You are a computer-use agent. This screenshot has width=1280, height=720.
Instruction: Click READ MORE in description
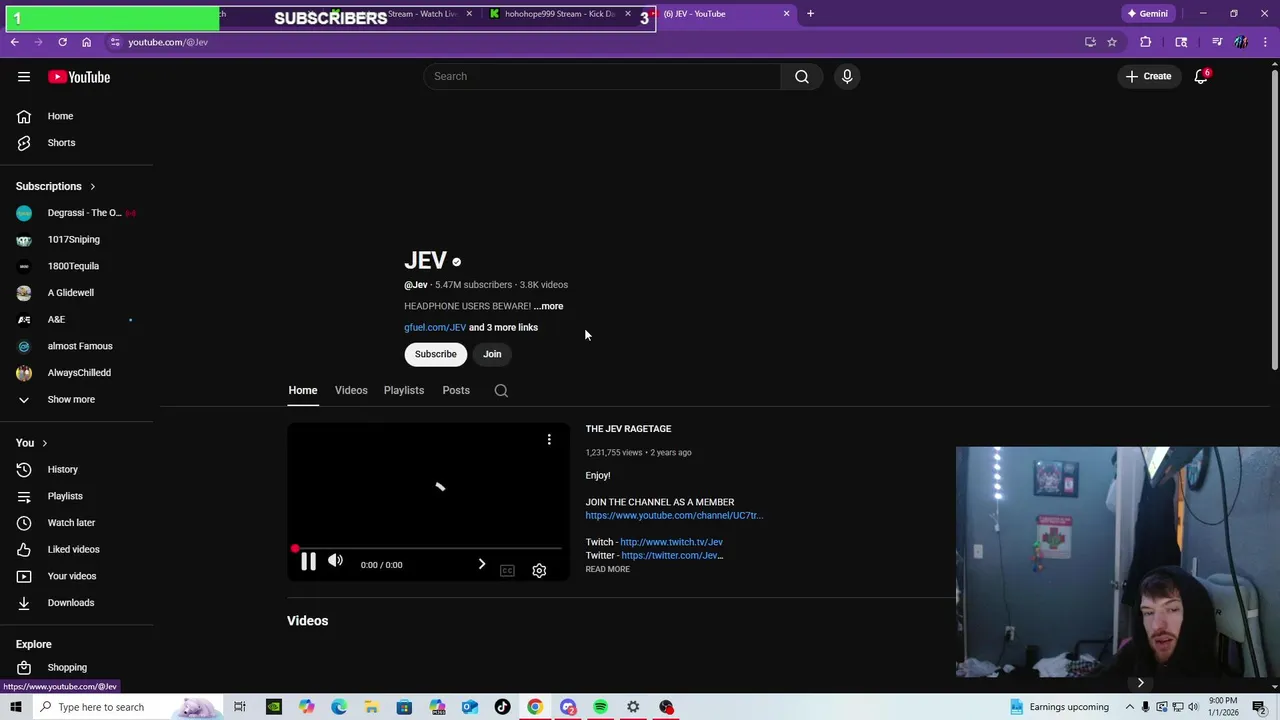[608, 569]
